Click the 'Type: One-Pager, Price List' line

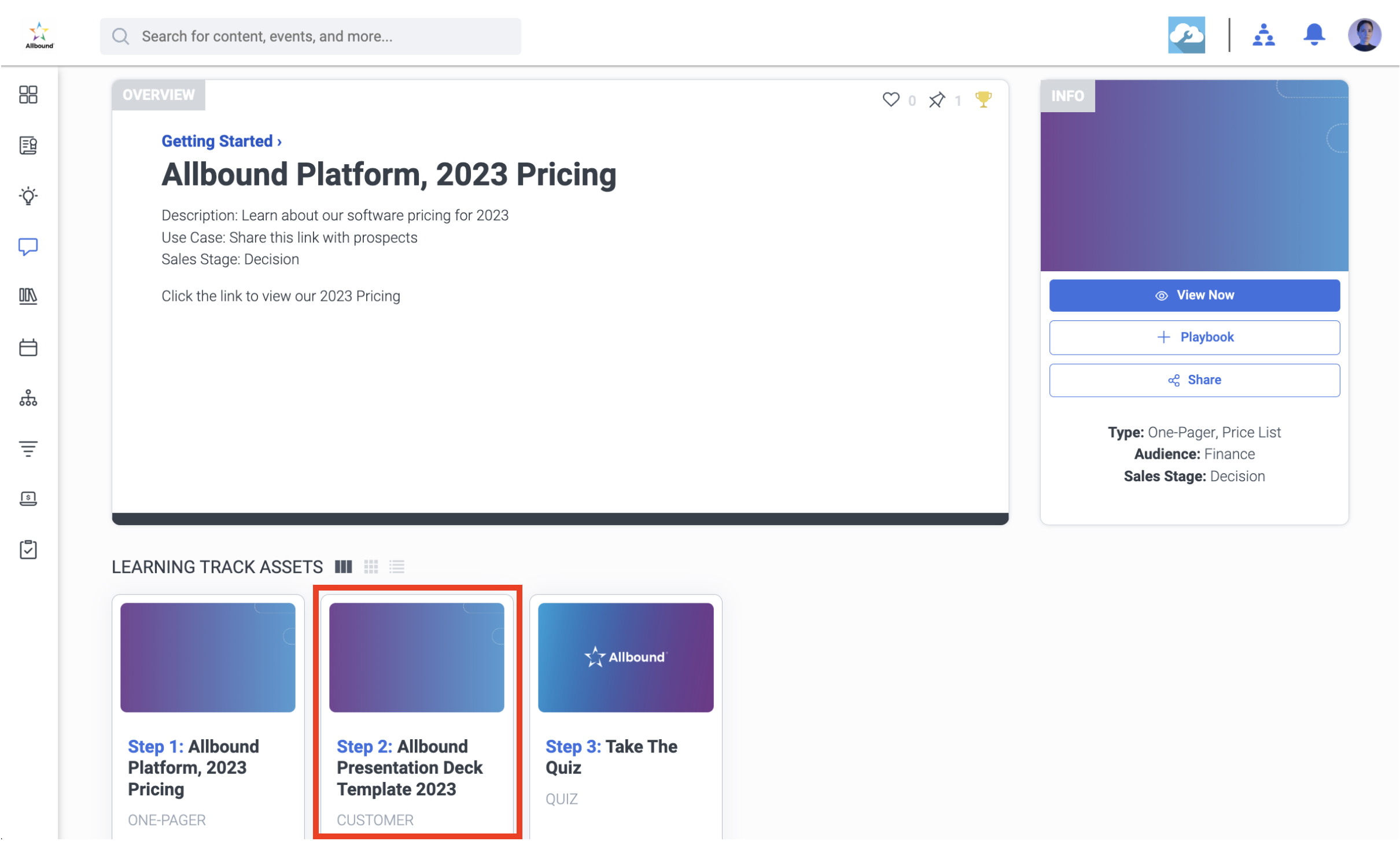click(x=1194, y=433)
